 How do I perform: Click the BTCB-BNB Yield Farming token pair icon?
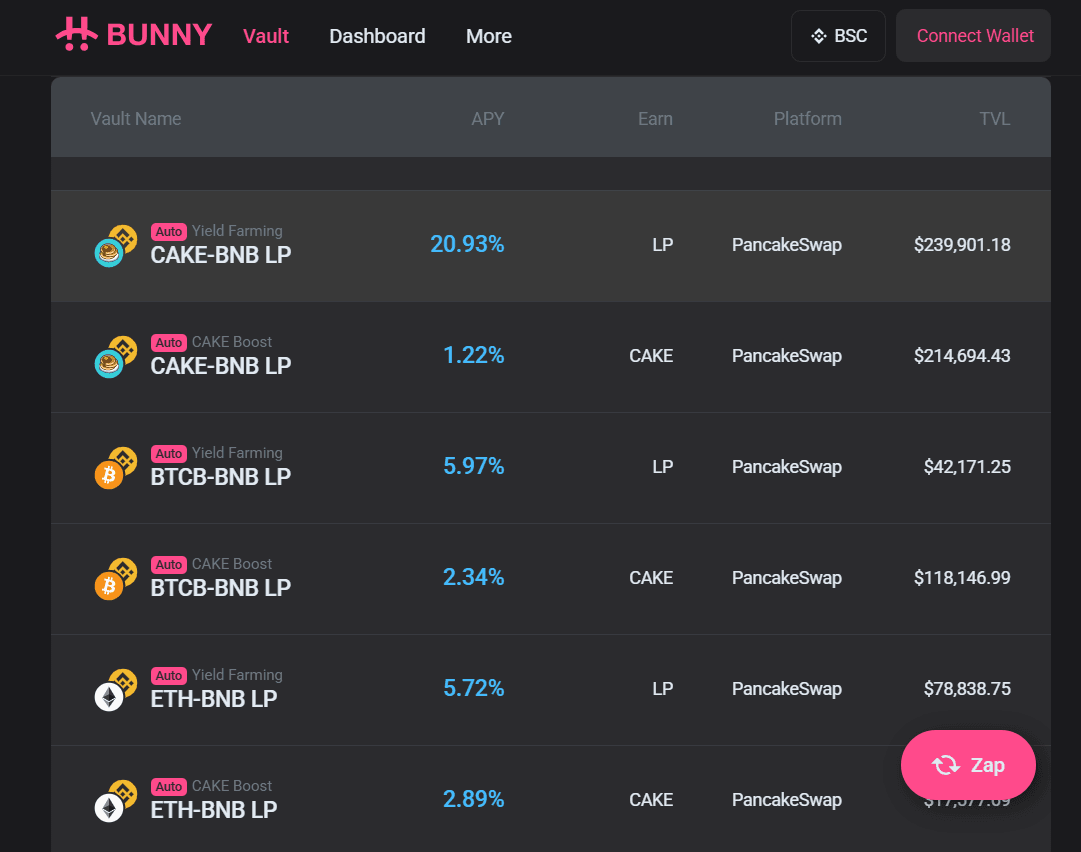click(x=116, y=468)
